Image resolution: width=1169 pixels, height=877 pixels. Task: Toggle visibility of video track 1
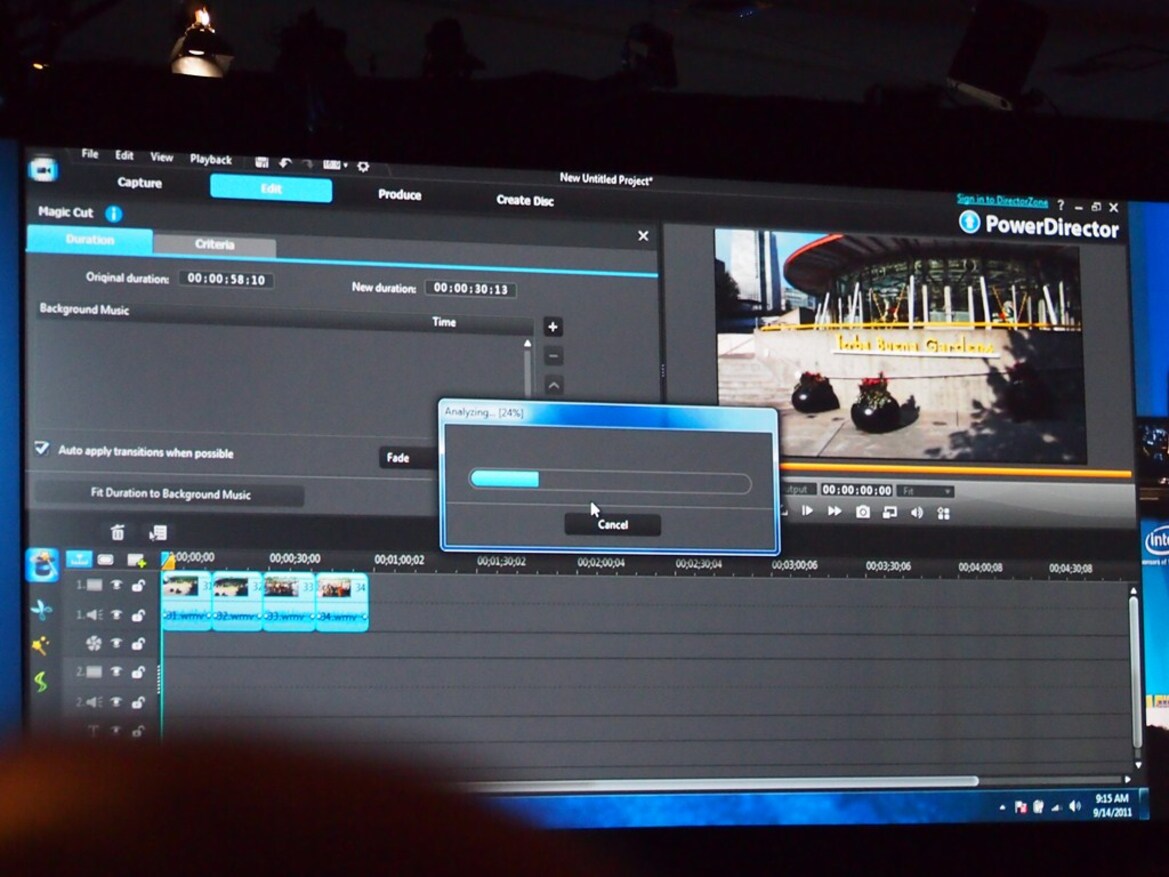tap(116, 585)
